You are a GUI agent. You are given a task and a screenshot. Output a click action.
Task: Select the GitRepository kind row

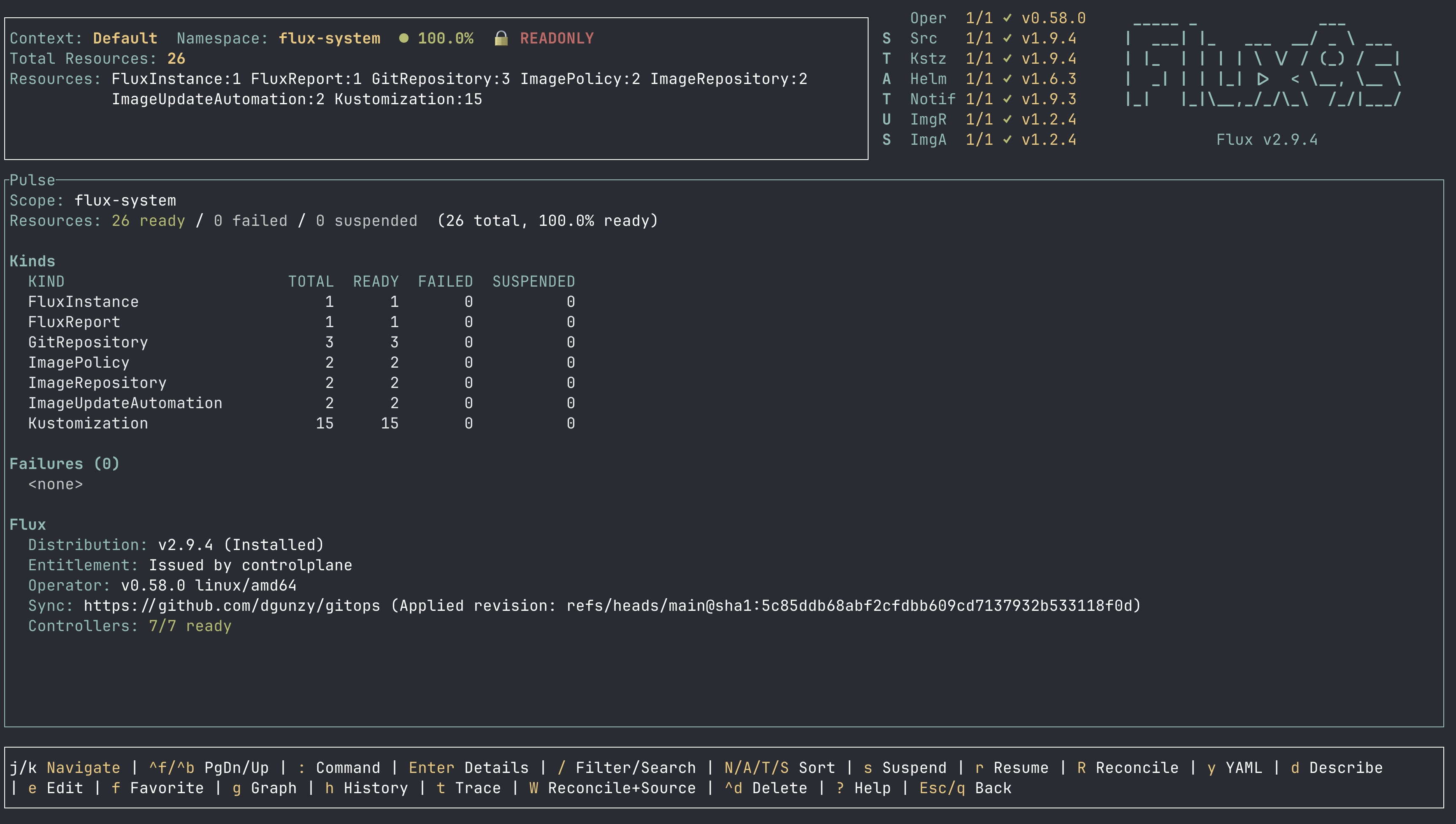[301, 342]
